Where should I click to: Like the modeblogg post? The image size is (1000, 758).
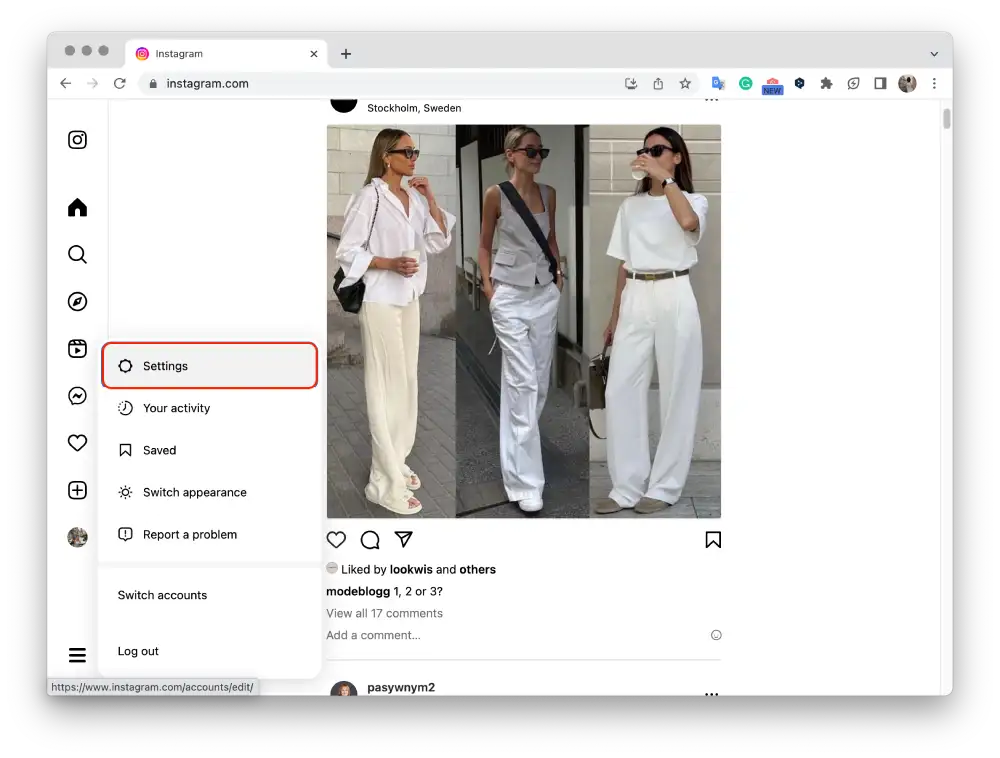(336, 540)
